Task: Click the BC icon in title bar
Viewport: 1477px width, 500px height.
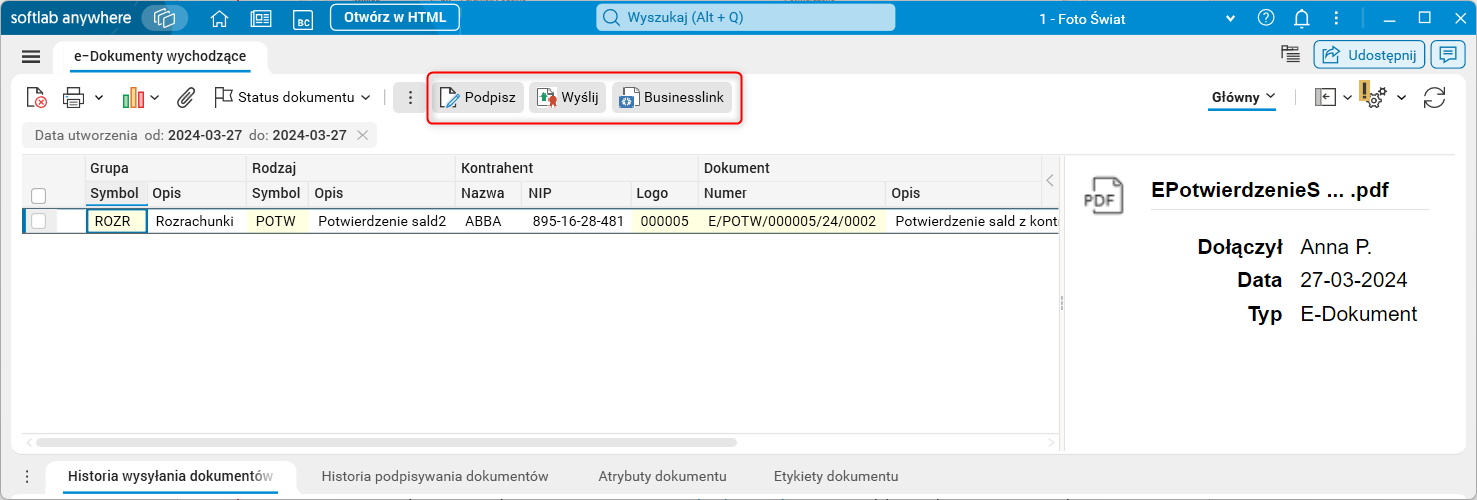Action: (303, 18)
